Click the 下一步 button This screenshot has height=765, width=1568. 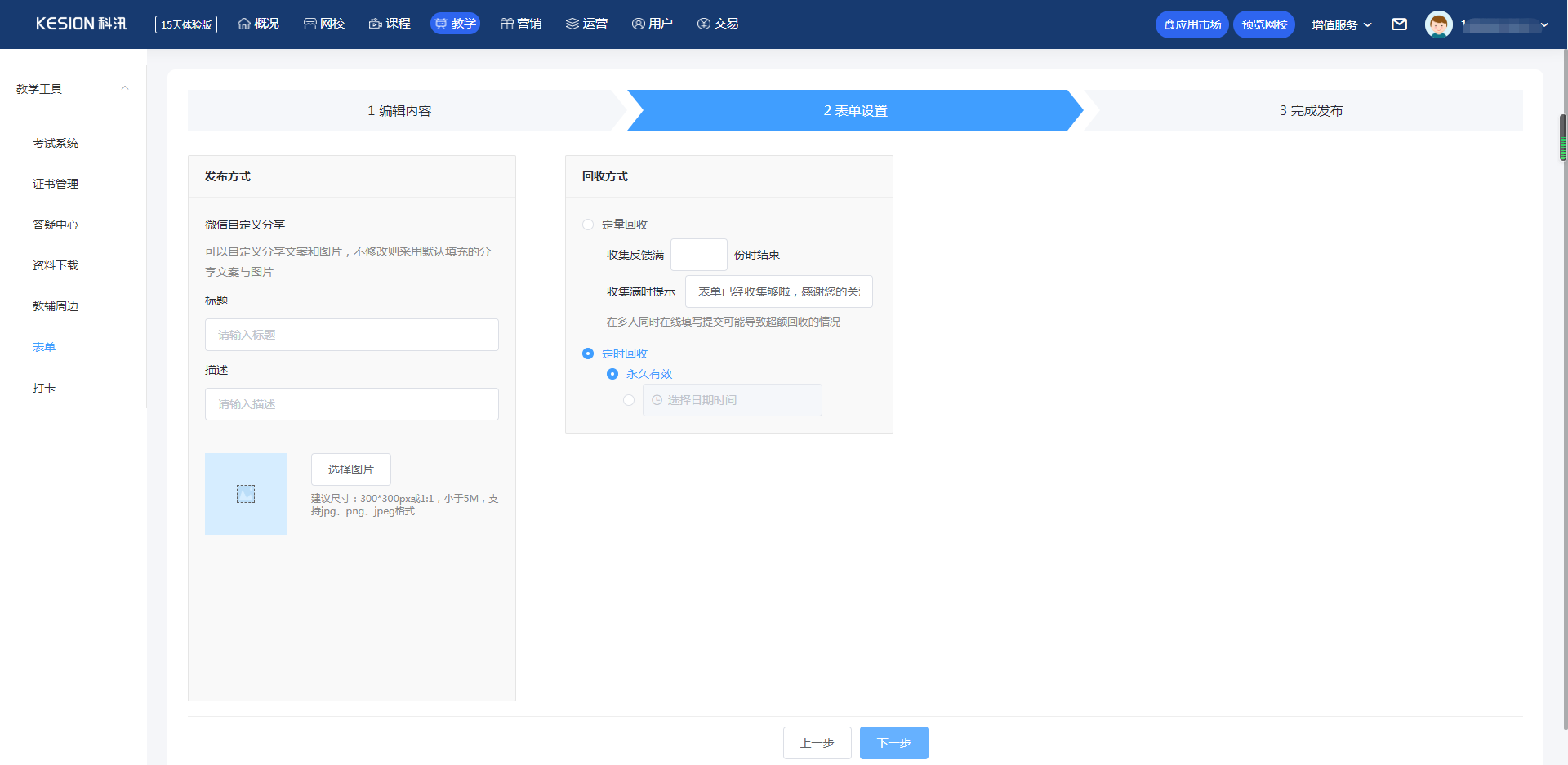pos(893,743)
